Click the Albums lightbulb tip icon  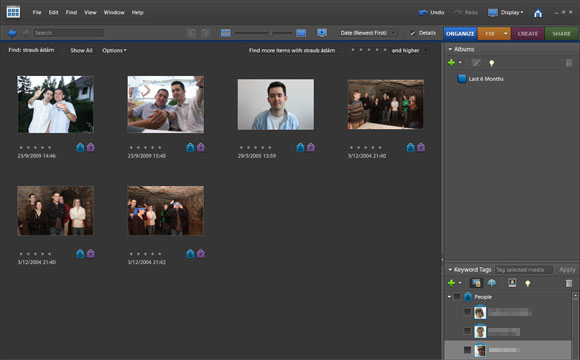pos(492,63)
